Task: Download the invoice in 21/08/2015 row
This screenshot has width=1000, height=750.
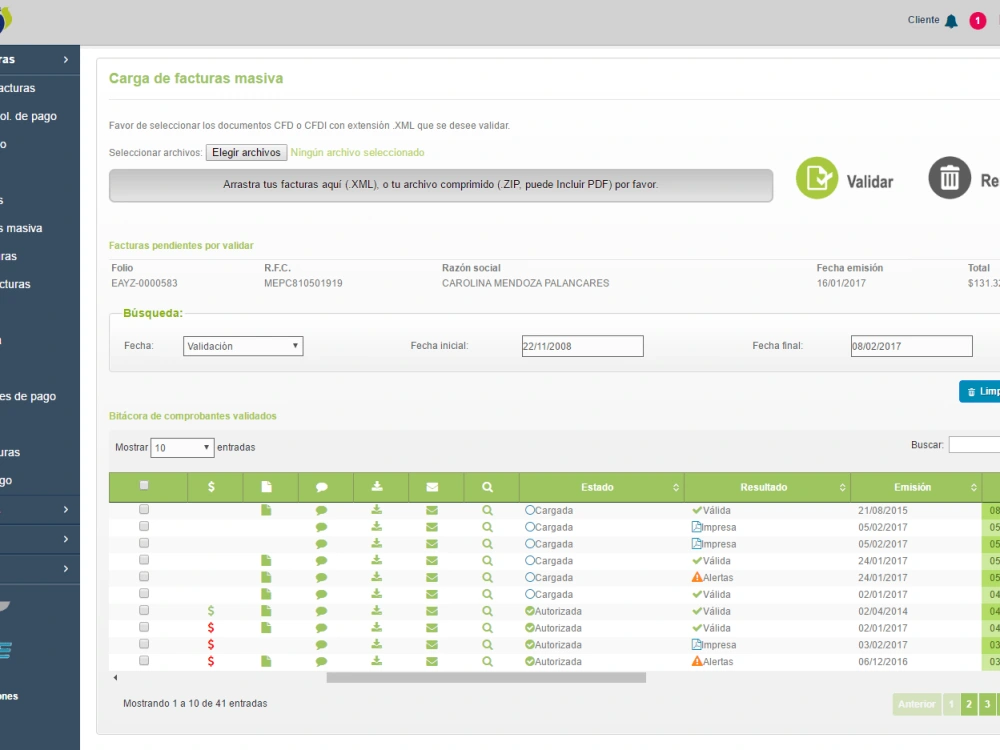Action: [377, 510]
